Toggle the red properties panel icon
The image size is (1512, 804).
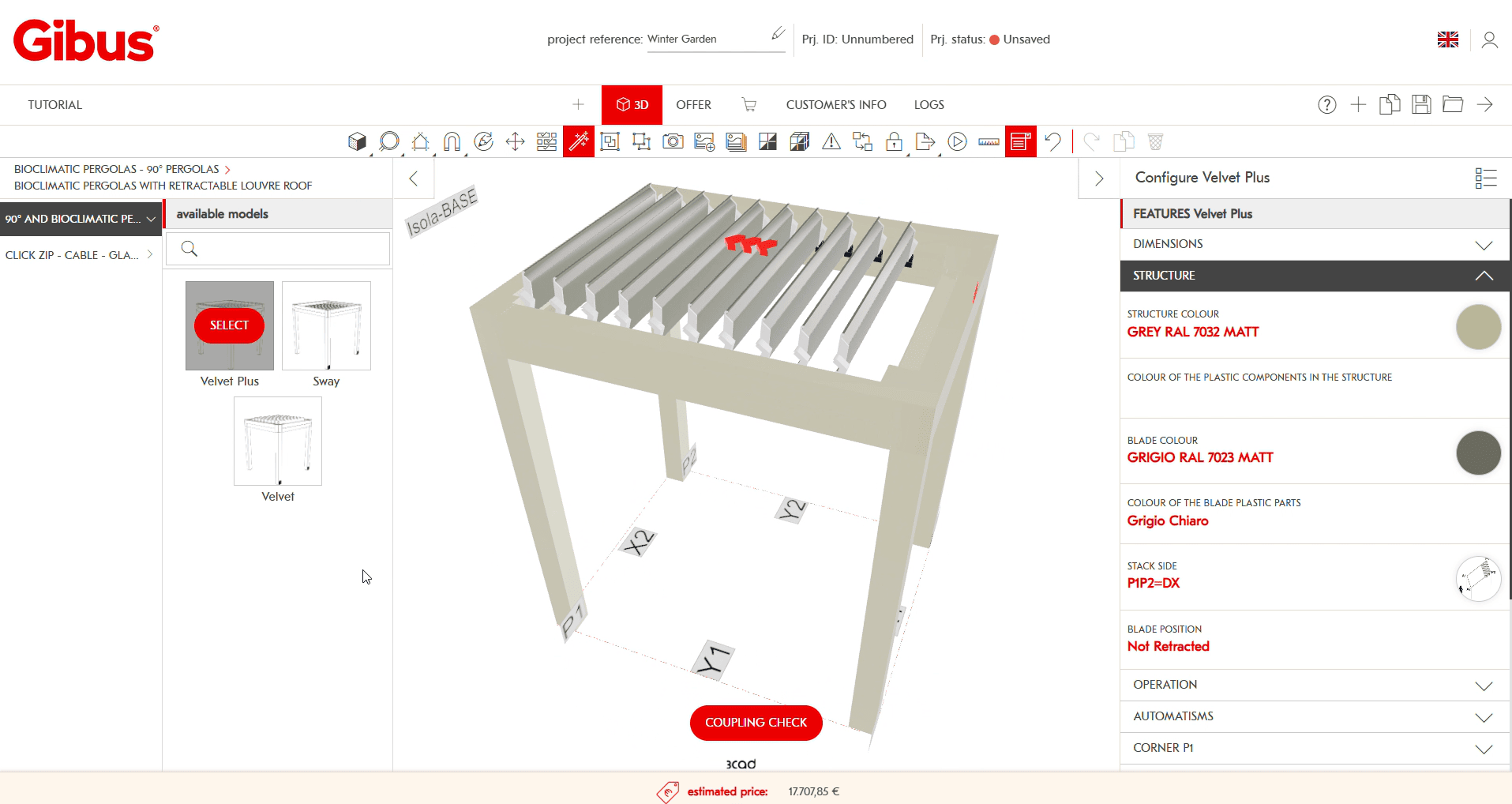[1020, 142]
